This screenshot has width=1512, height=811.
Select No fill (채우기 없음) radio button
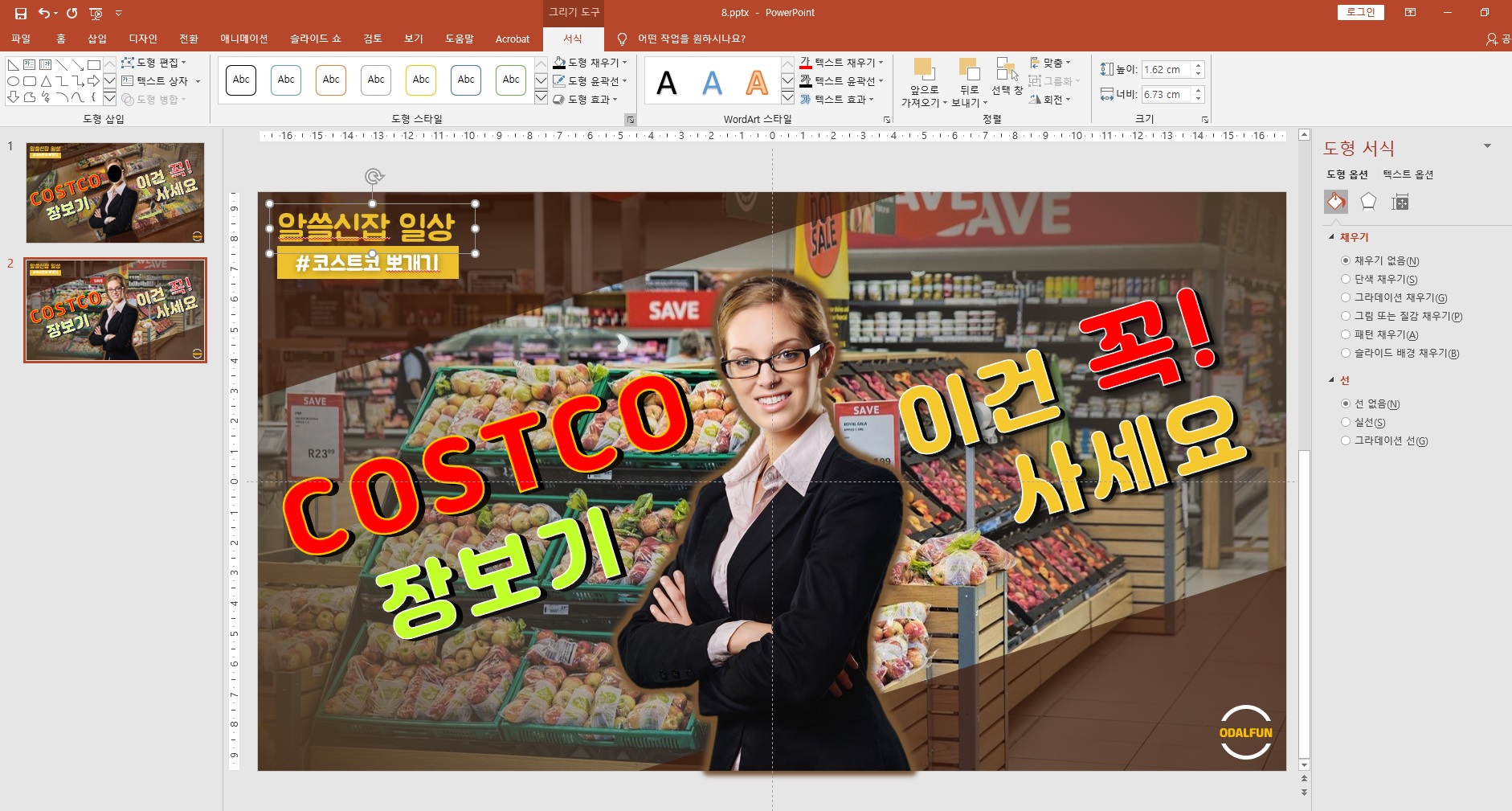(1346, 260)
